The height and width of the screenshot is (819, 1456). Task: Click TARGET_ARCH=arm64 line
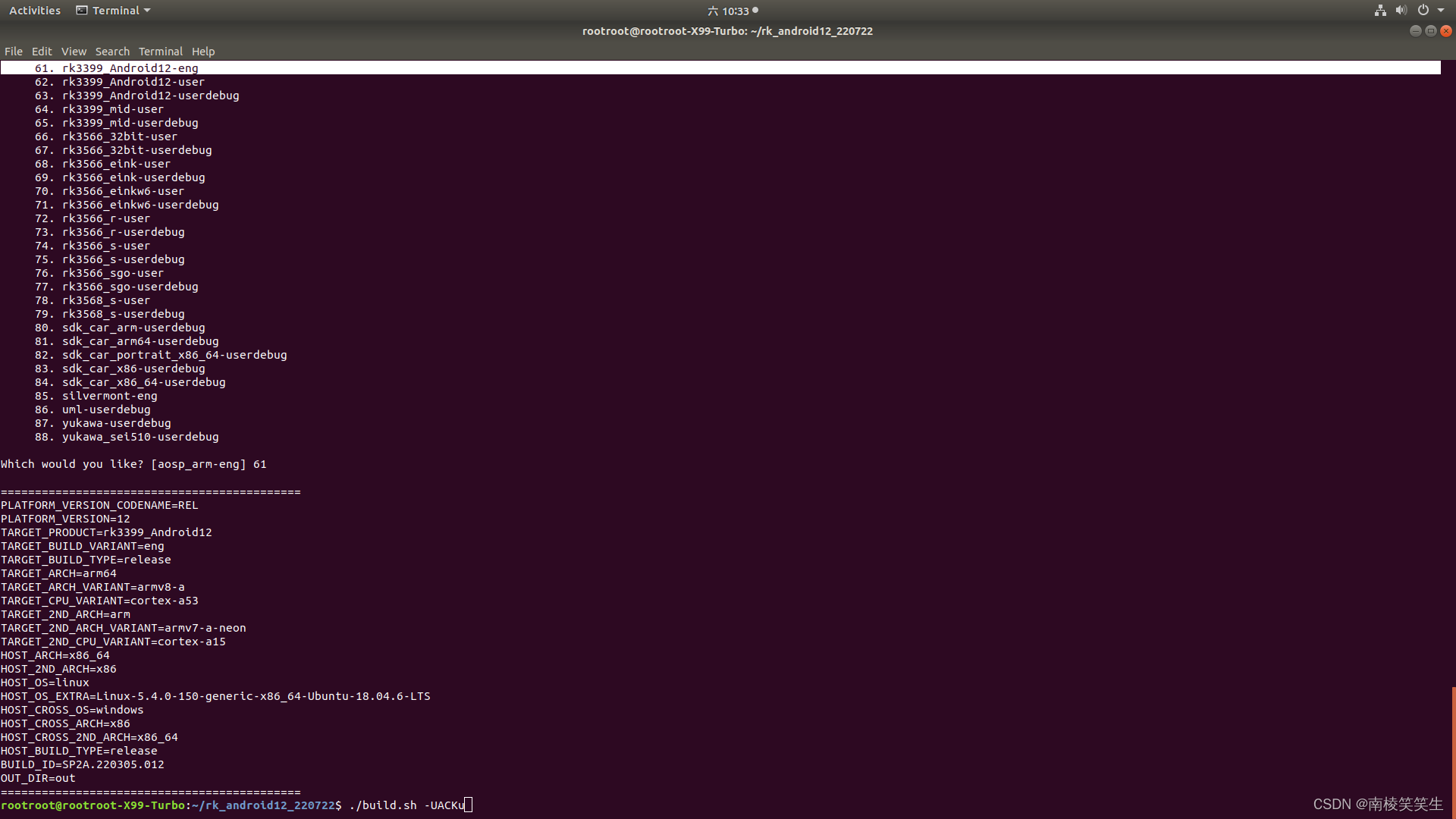pyautogui.click(x=58, y=573)
